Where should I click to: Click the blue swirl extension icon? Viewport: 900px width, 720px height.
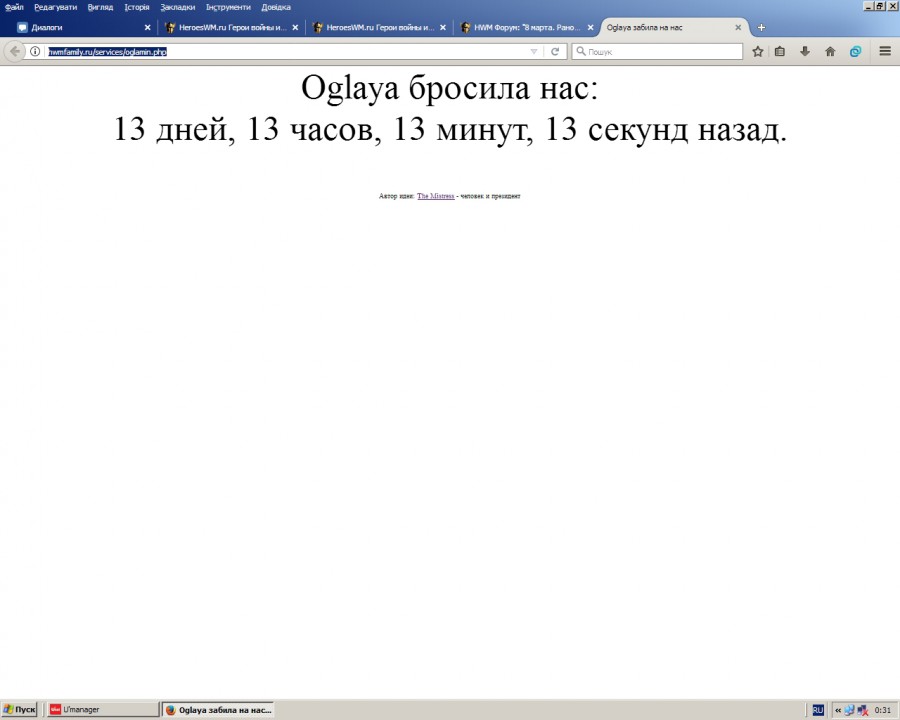pyautogui.click(x=856, y=51)
